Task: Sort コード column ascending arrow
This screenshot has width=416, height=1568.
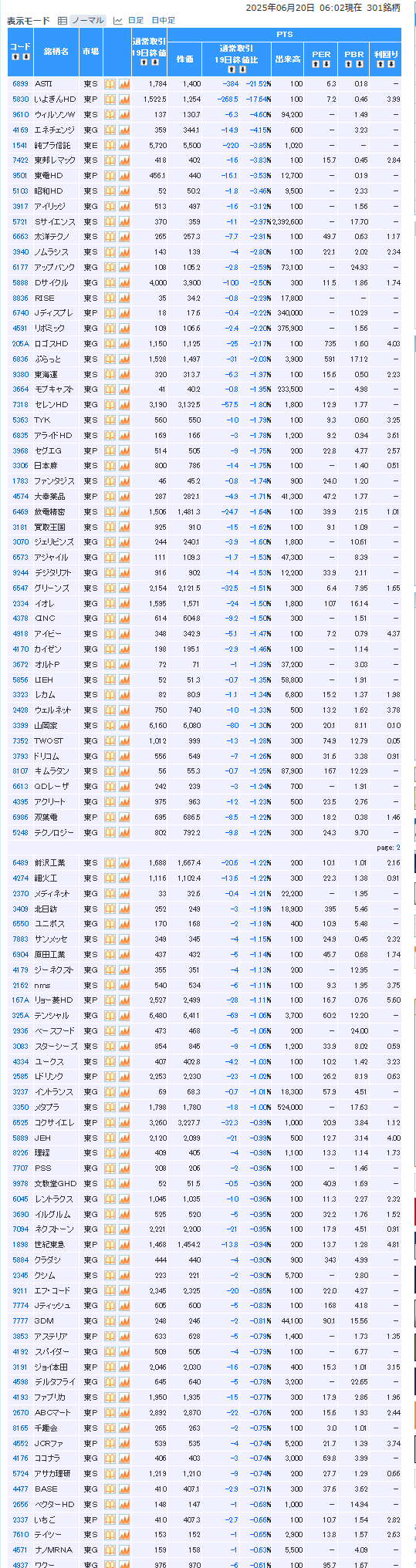Action: pyautogui.click(x=16, y=56)
